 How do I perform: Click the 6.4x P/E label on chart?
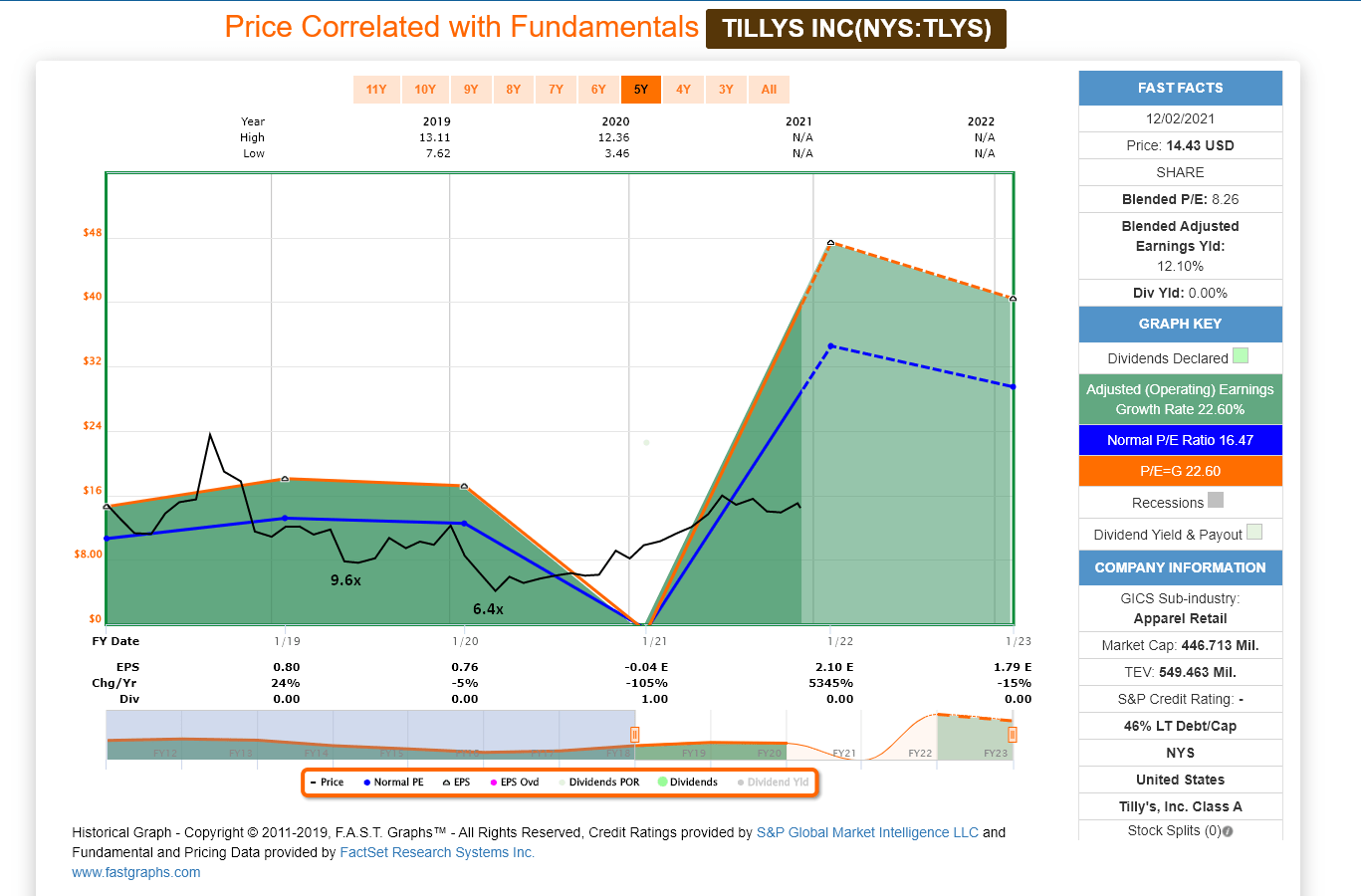(x=488, y=609)
